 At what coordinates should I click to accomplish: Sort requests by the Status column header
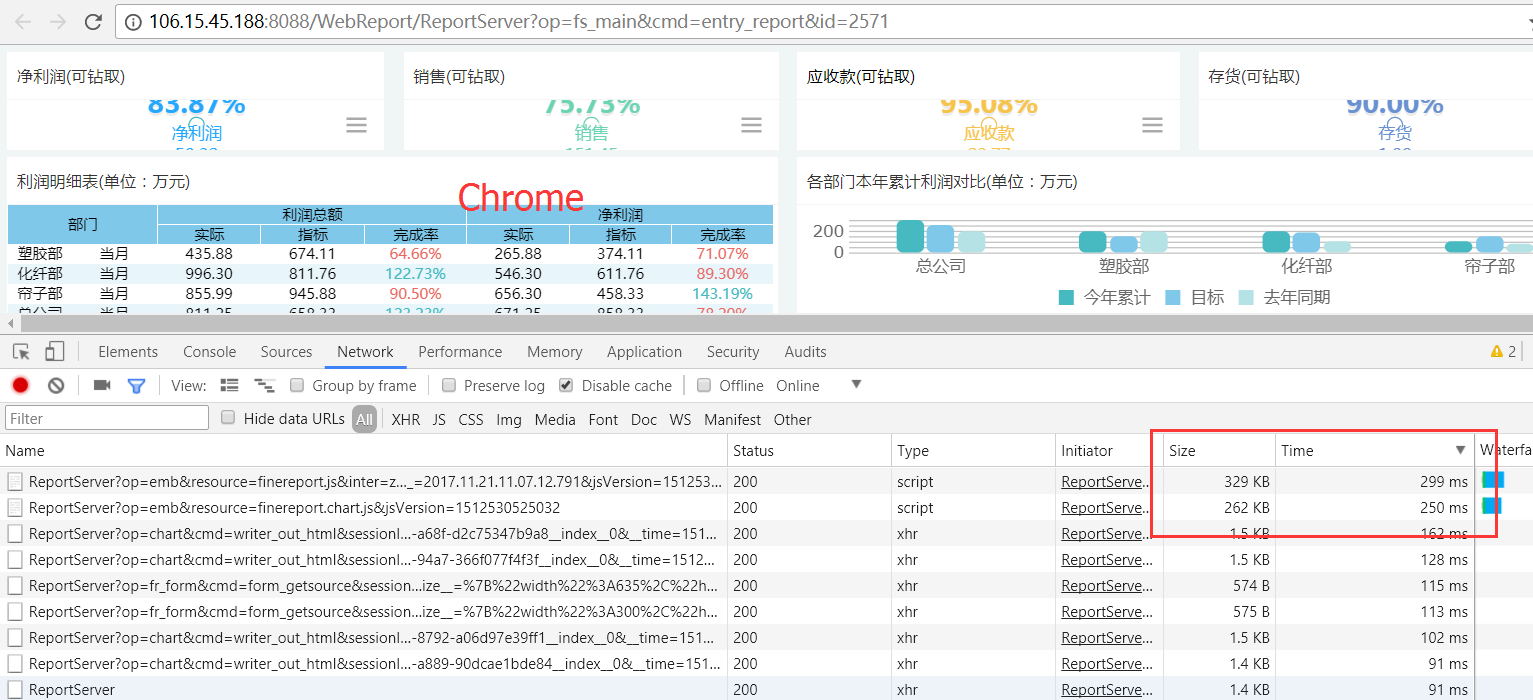(810, 450)
